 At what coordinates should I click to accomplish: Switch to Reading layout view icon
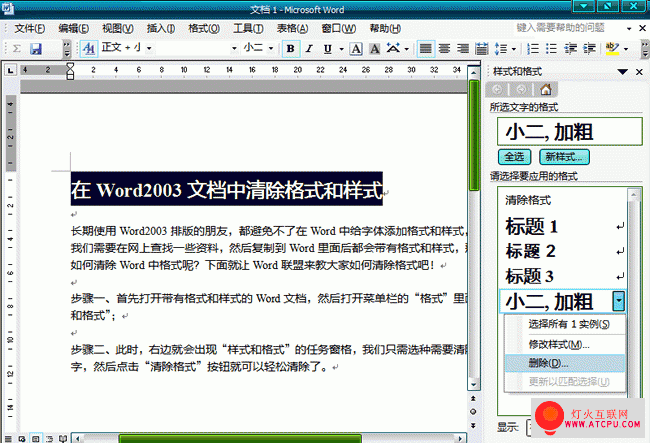point(63,438)
